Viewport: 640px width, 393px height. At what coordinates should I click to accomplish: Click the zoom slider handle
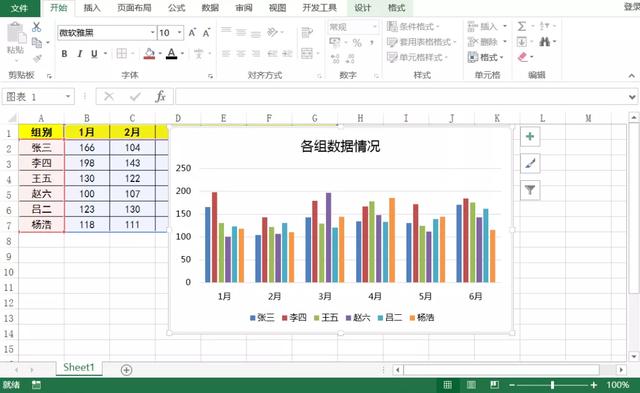552,384
